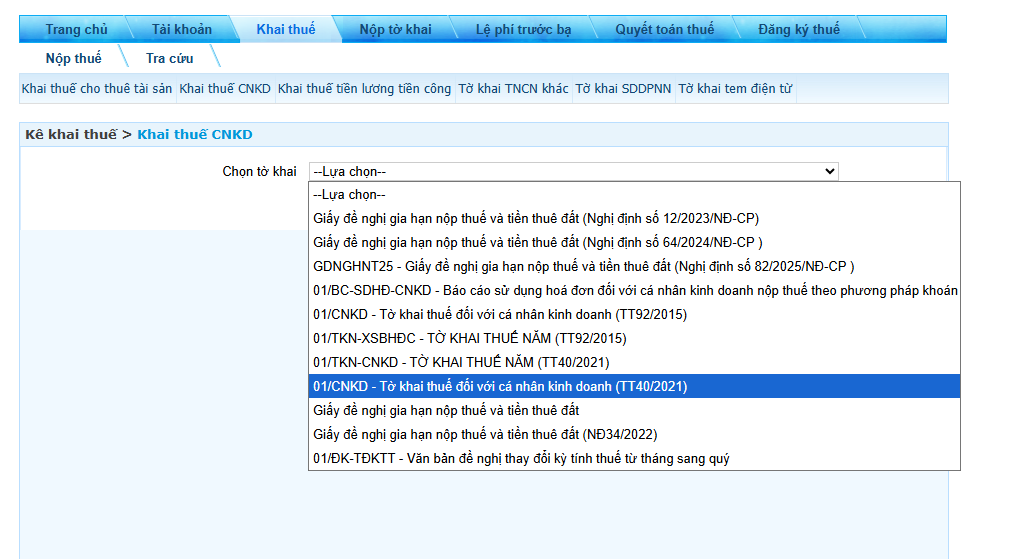1010x559 pixels.
Task: Open the Tra cứu tab
Action: (x=169, y=58)
